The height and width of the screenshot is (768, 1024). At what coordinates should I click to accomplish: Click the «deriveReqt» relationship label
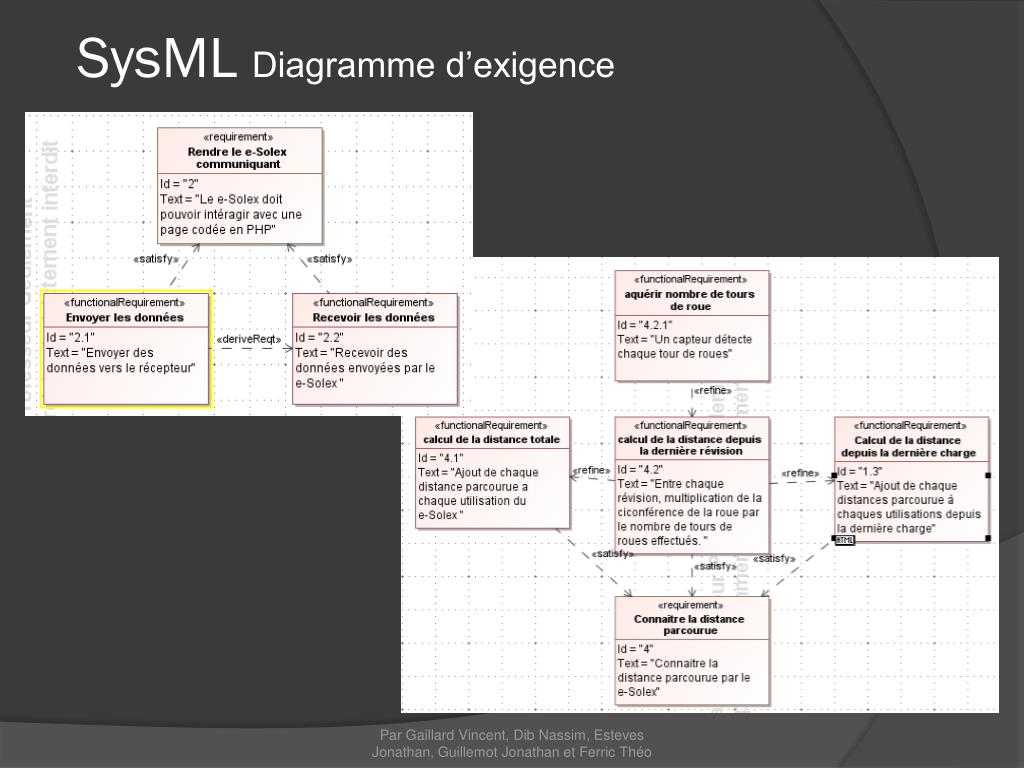249,339
